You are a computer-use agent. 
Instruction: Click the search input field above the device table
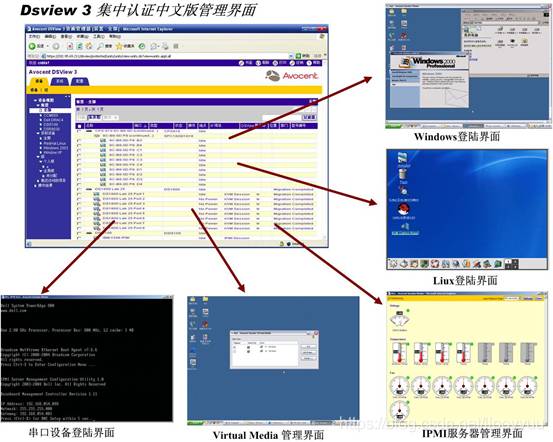coord(281,117)
